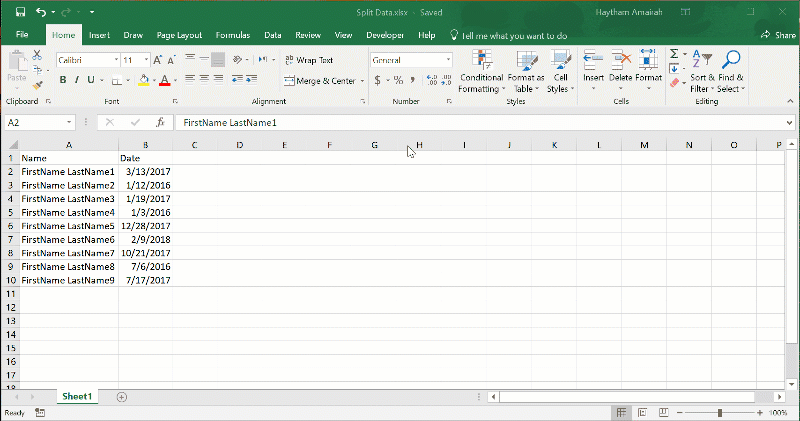
Task: Switch to the Formulas ribbon tab
Action: tap(232, 35)
